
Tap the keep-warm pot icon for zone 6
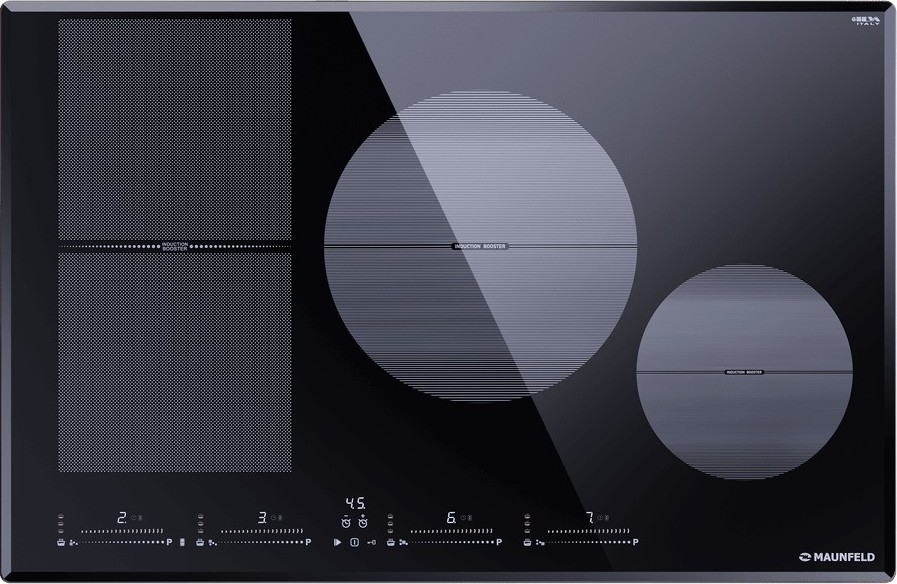click(x=390, y=542)
